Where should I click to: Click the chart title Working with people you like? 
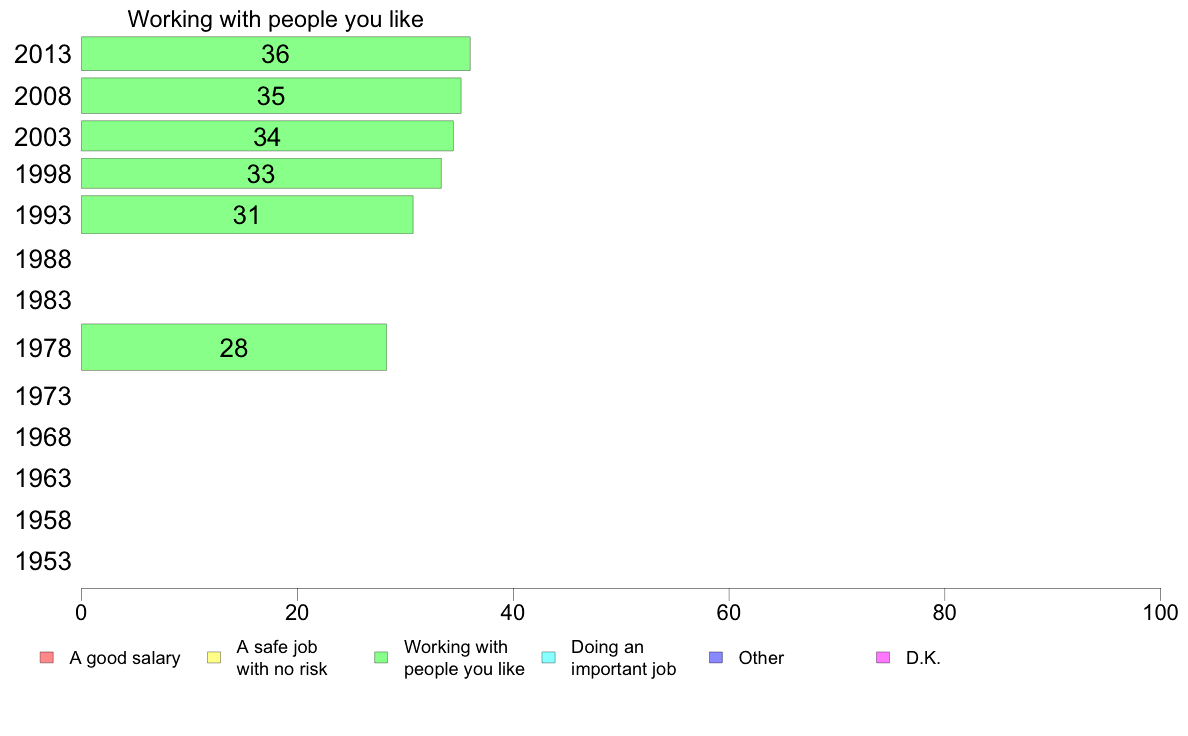(x=276, y=19)
